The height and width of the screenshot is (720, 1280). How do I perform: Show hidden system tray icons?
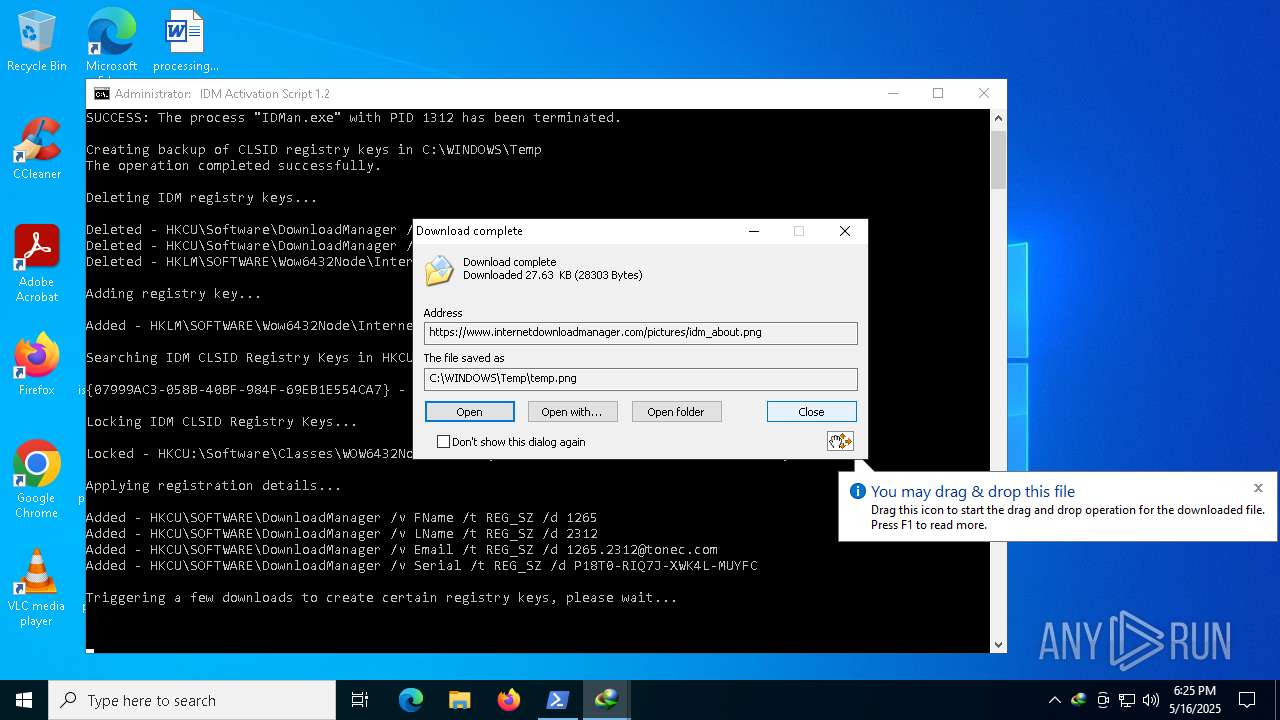click(1054, 700)
